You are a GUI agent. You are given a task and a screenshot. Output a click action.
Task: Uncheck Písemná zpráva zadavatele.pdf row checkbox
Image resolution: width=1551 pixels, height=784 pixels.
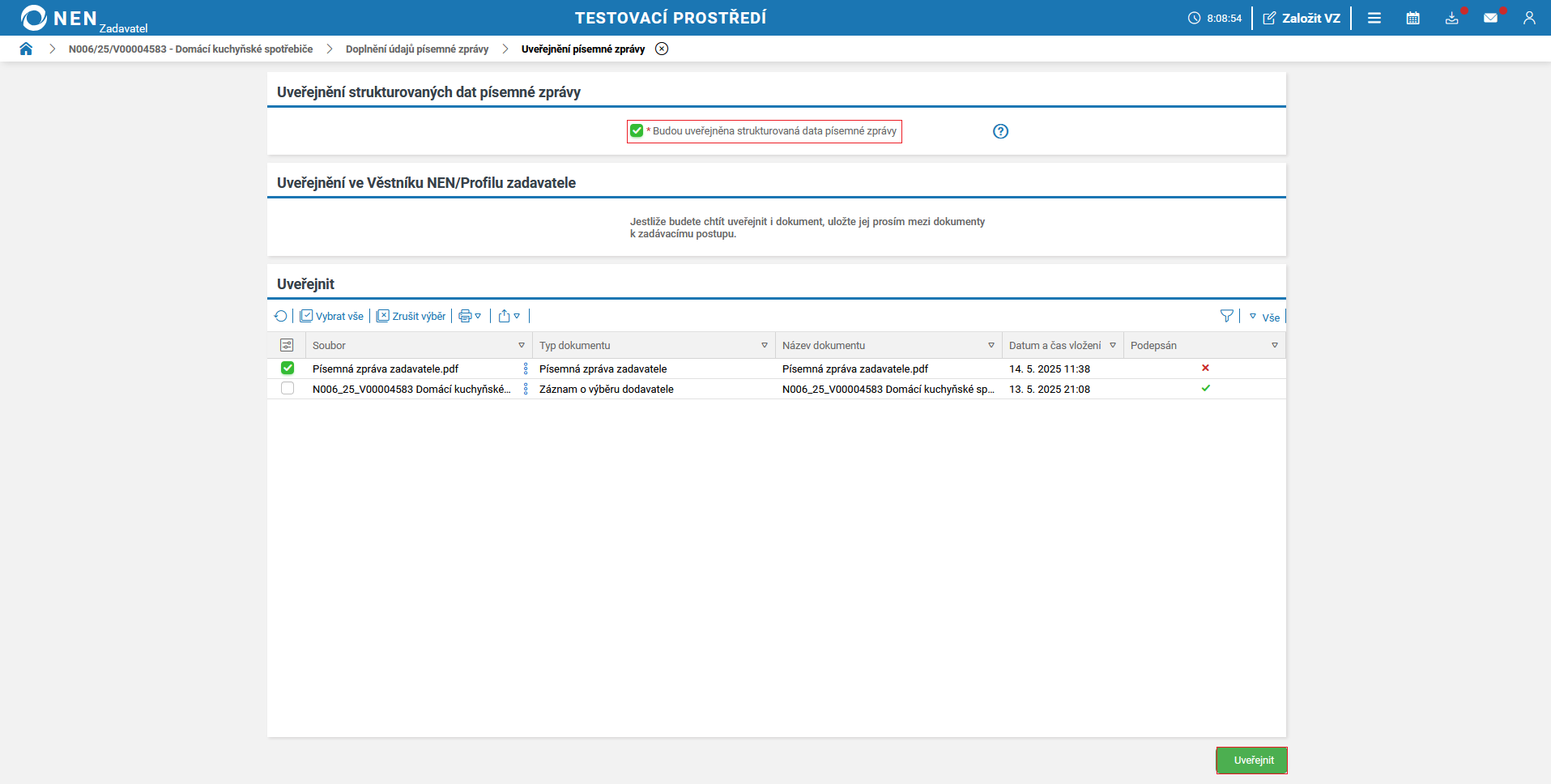click(288, 369)
